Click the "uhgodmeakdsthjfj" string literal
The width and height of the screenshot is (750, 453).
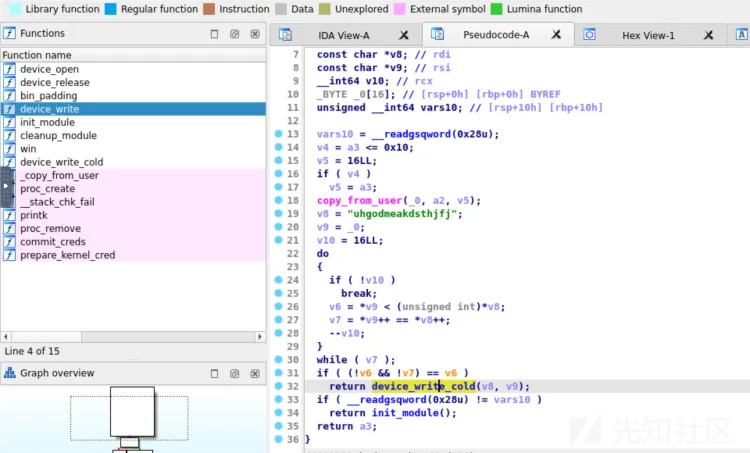tap(402, 214)
